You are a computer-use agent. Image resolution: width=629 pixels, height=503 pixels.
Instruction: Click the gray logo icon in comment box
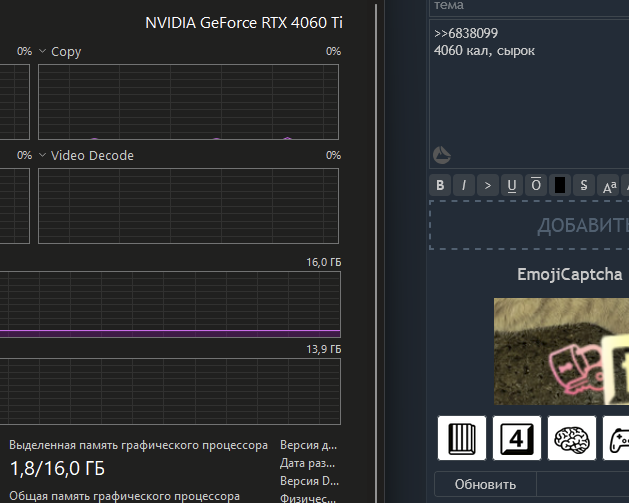pos(442,155)
